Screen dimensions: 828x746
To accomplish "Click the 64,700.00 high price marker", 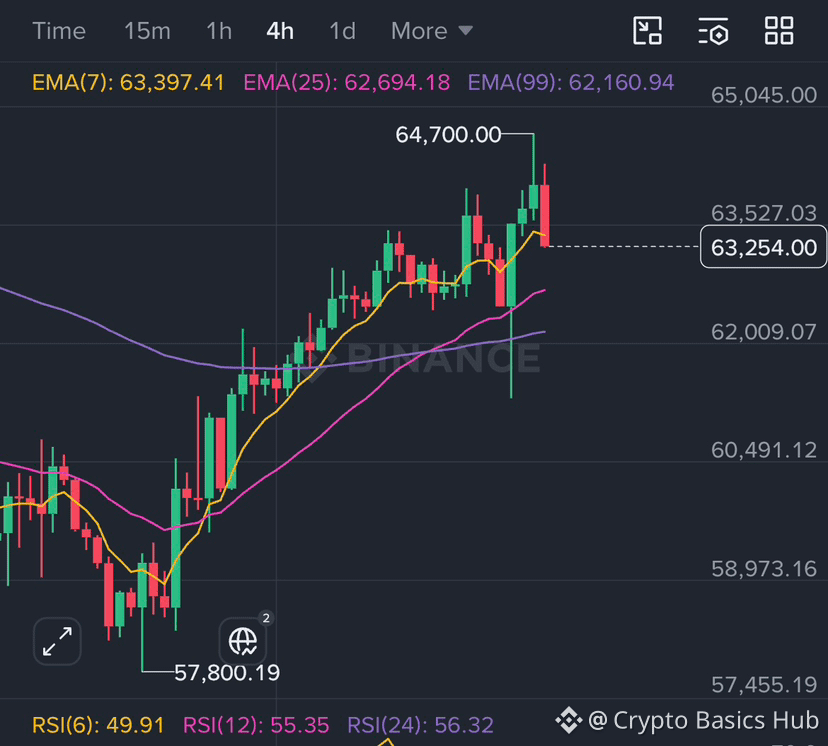I will [x=448, y=135].
